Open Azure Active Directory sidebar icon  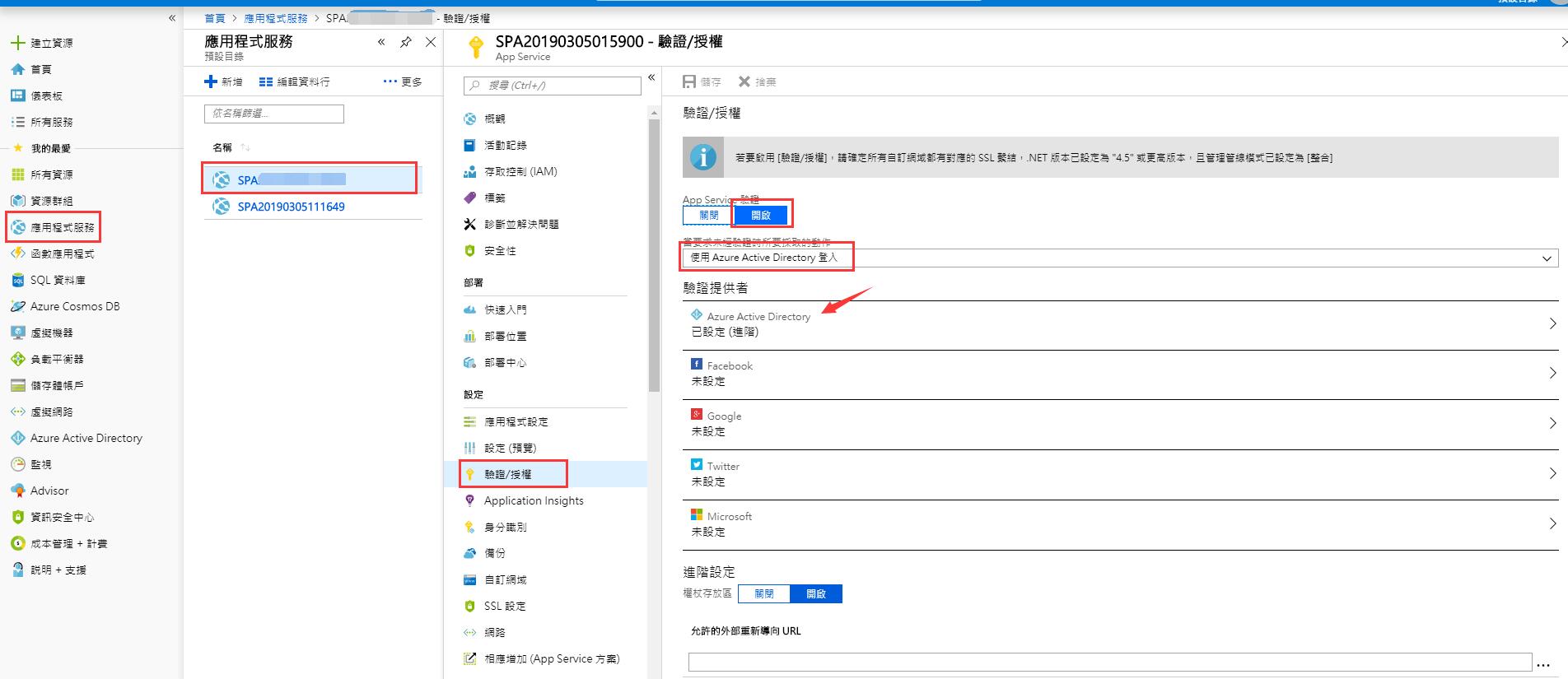(18, 438)
